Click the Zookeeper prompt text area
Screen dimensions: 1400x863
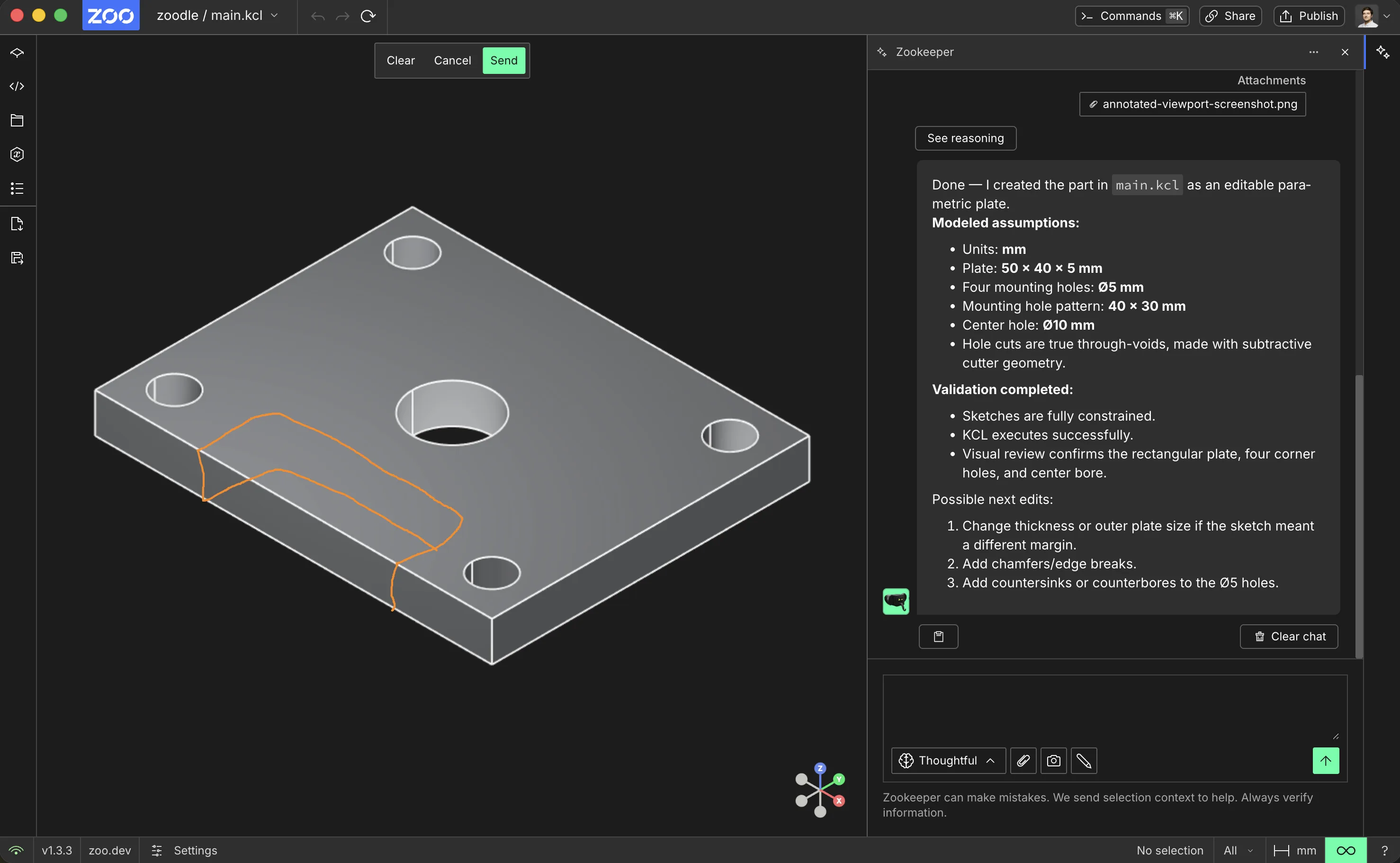pyautogui.click(x=1115, y=709)
